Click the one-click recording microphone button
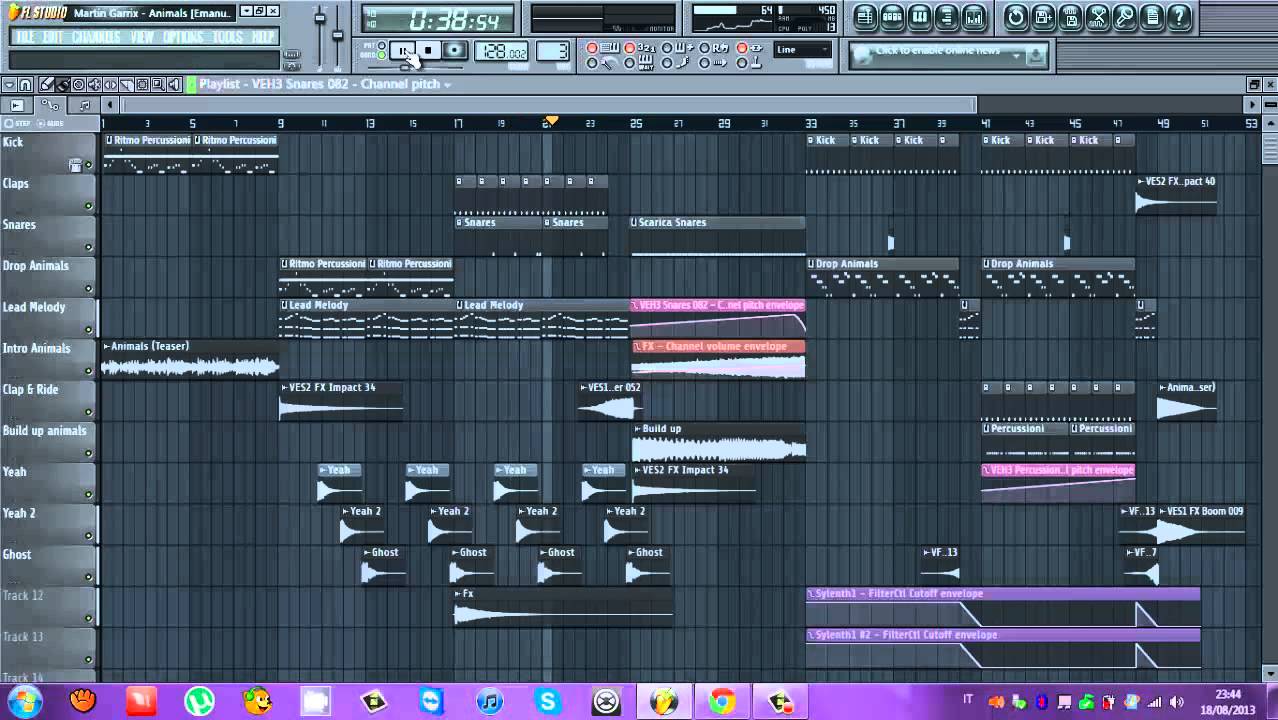This screenshot has width=1278, height=720. [1125, 17]
